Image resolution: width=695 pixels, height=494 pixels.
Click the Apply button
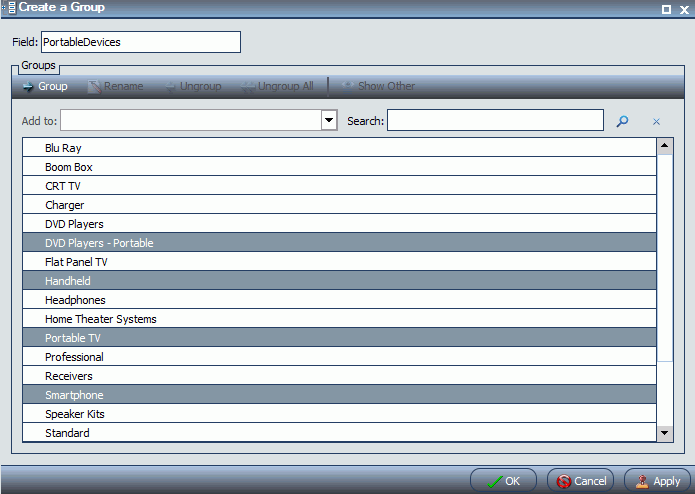point(658,481)
